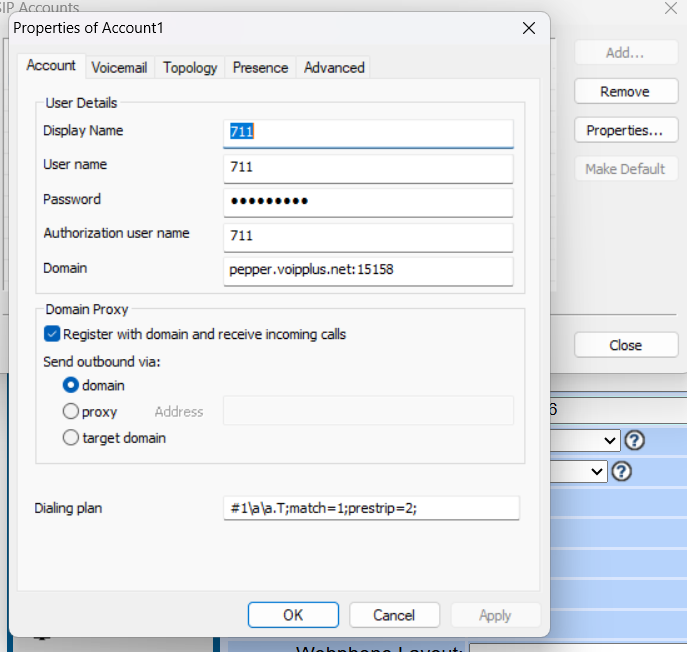
Task: Switch to the Voicemail tab
Action: (119, 67)
